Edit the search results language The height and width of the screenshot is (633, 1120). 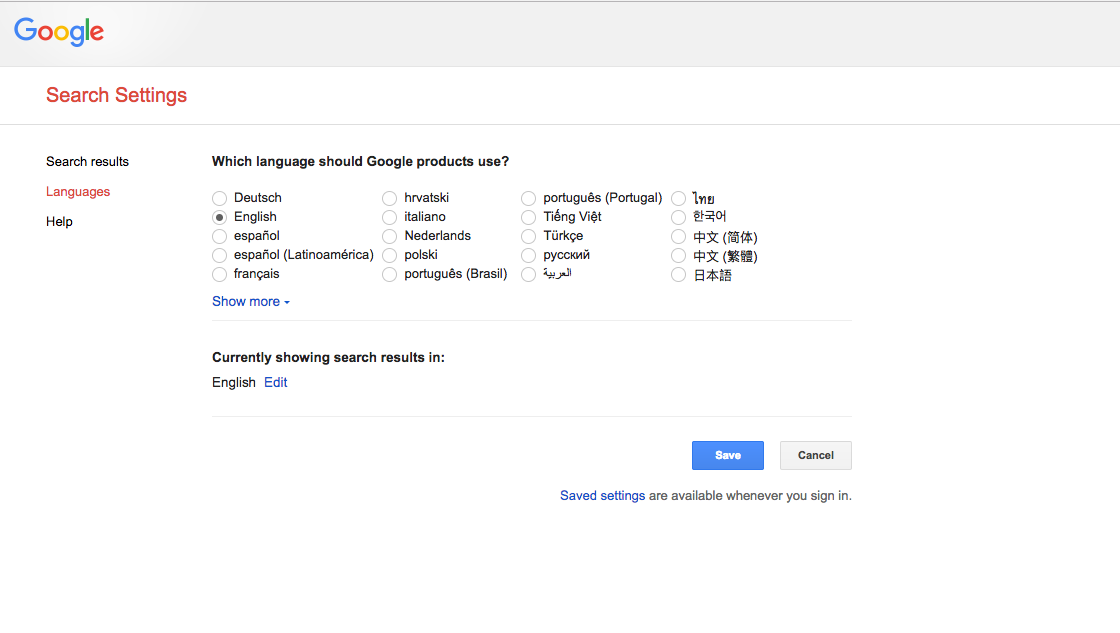pyautogui.click(x=276, y=382)
